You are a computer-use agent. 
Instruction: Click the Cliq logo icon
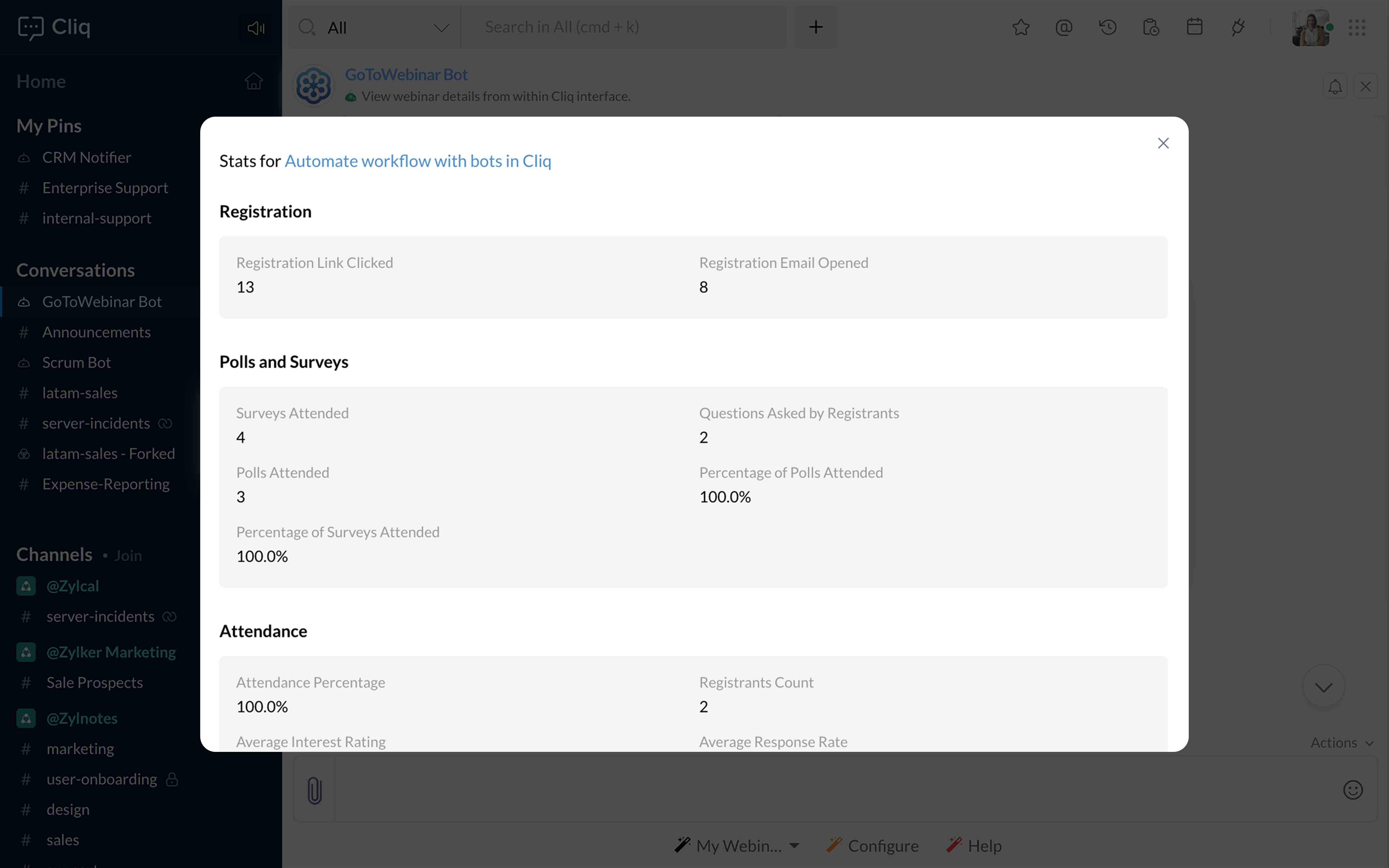(x=30, y=28)
